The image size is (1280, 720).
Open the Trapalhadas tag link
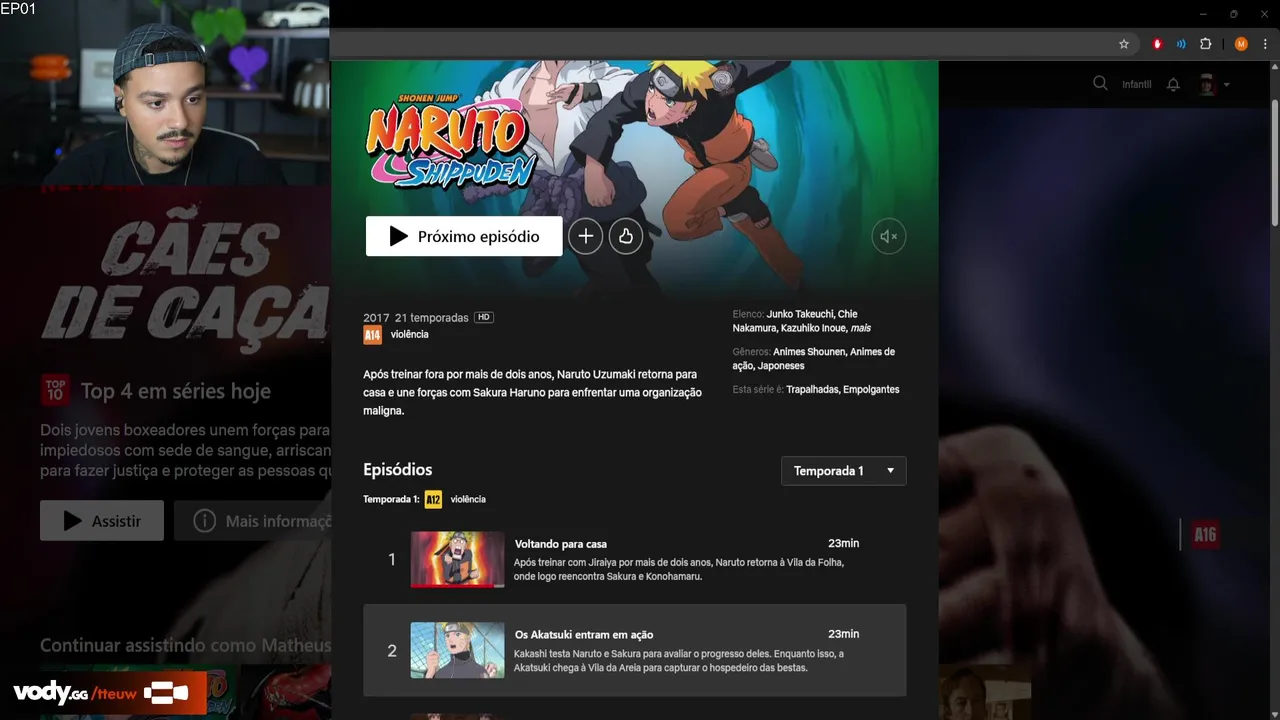(812, 389)
